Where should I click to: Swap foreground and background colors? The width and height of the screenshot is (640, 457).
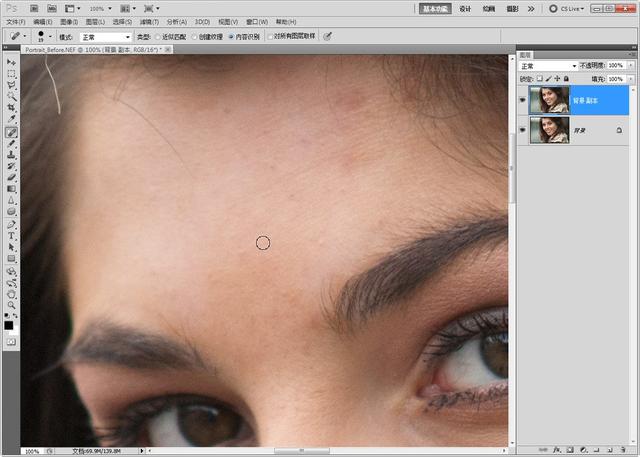(x=15, y=316)
